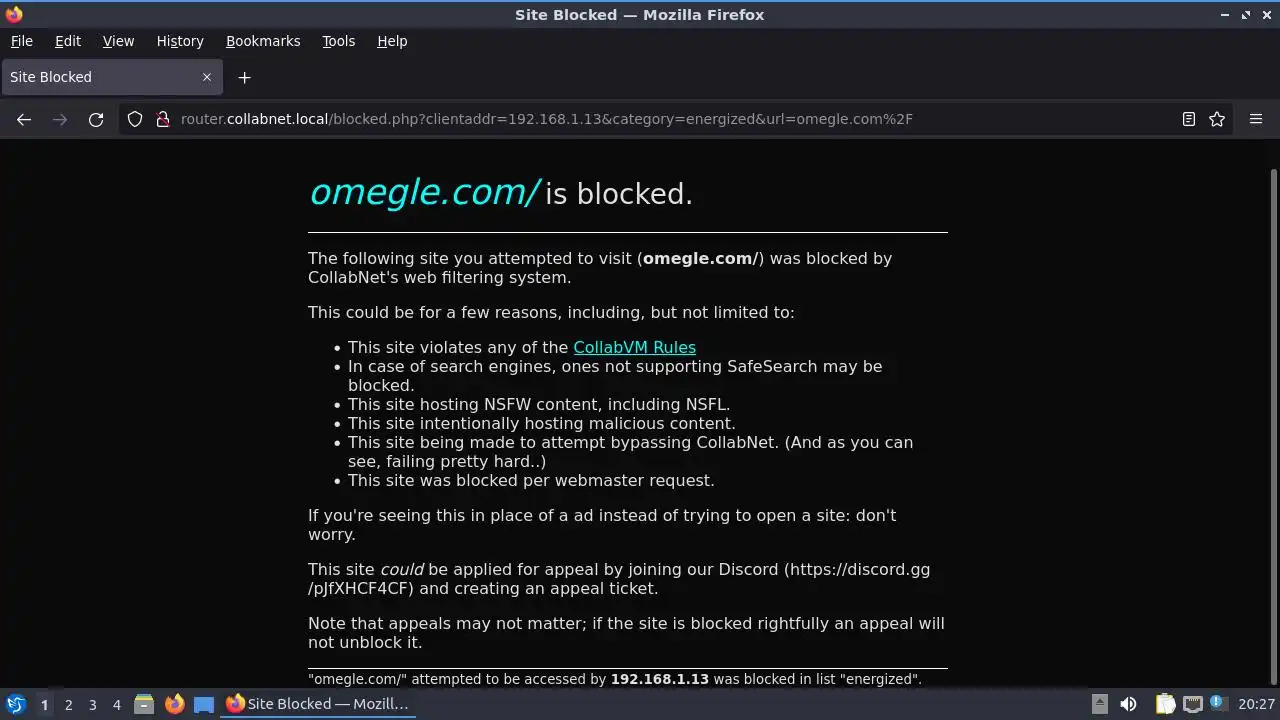Open the History menu
The height and width of the screenshot is (720, 1280).
pos(180,41)
